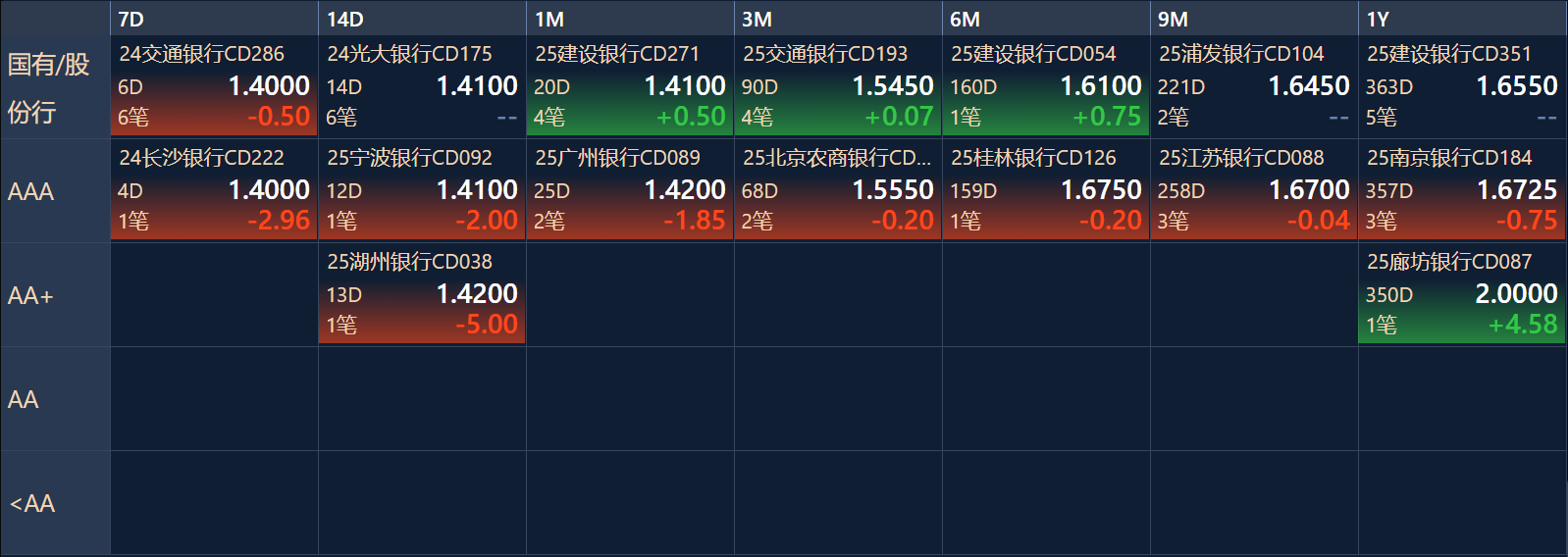Open 25南京银行CD184 bond name
This screenshot has height=557, width=1568.
click(x=1449, y=158)
